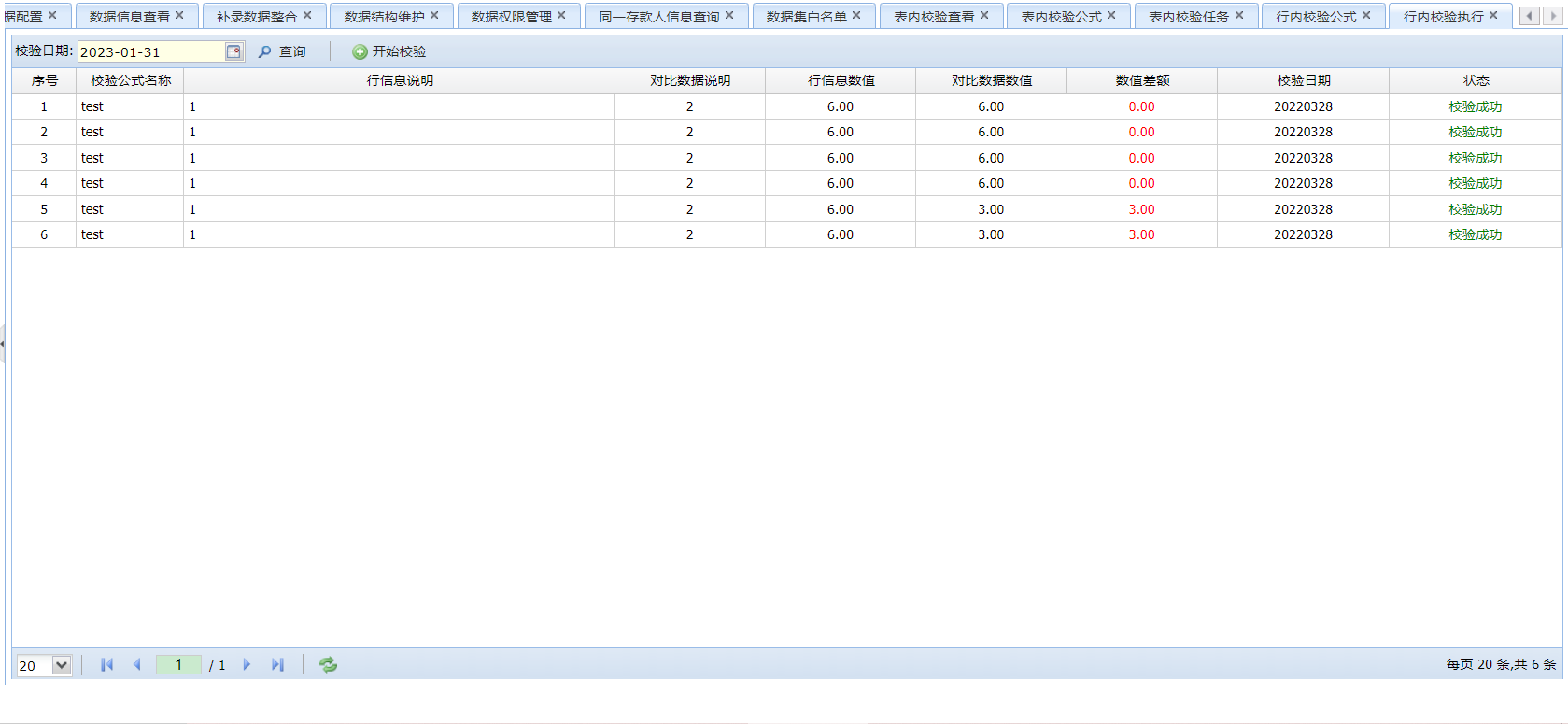Go to first page in pager
This screenshot has width=1568, height=724.
pos(106,665)
